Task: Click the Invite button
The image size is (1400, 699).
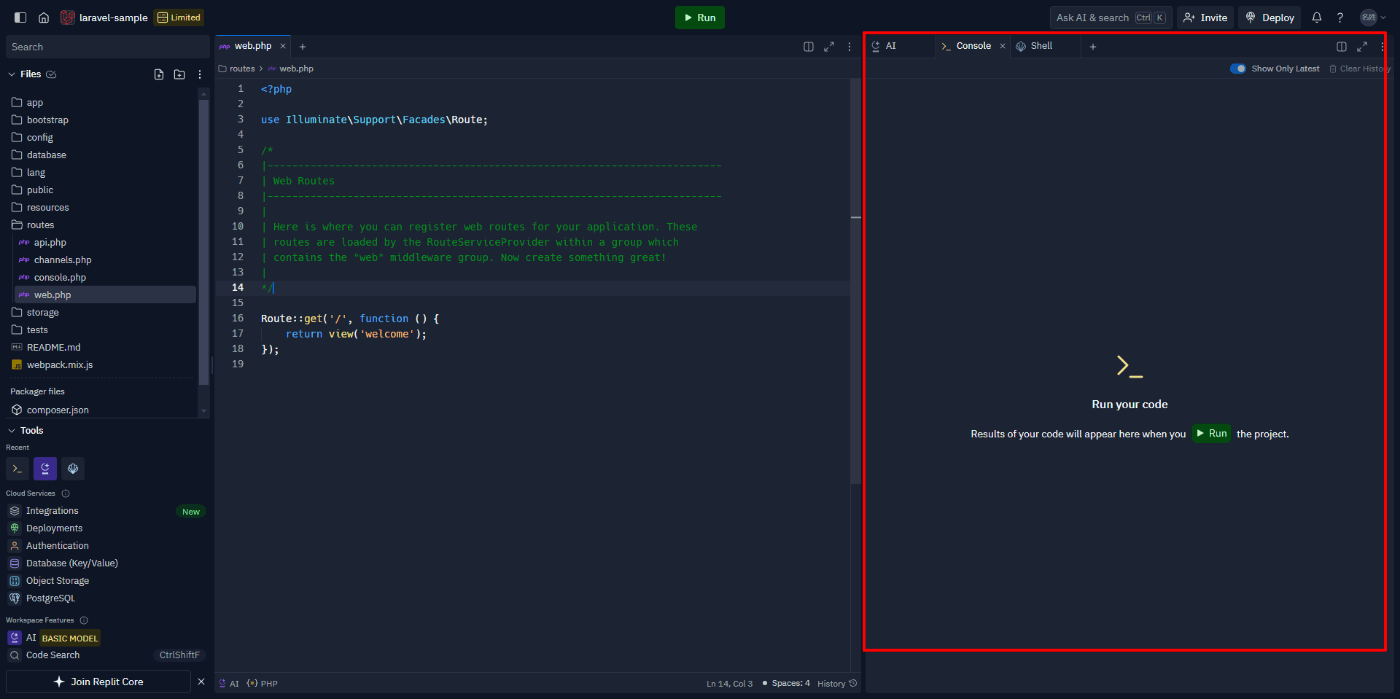Action: (1205, 17)
